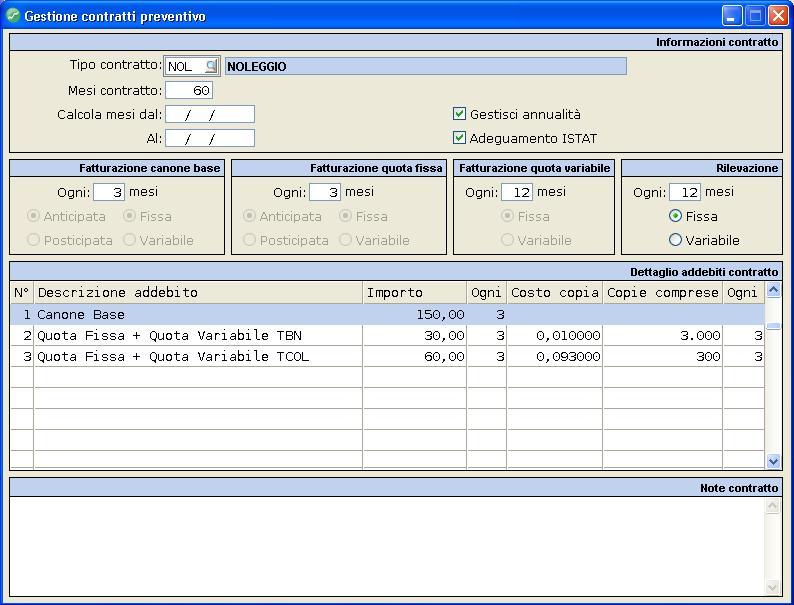The image size is (794, 605).
Task: Click the Descrizione addebito column header
Action: 198,293
